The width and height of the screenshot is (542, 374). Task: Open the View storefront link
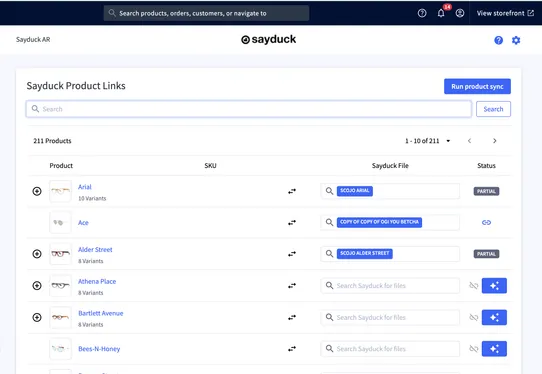click(505, 13)
